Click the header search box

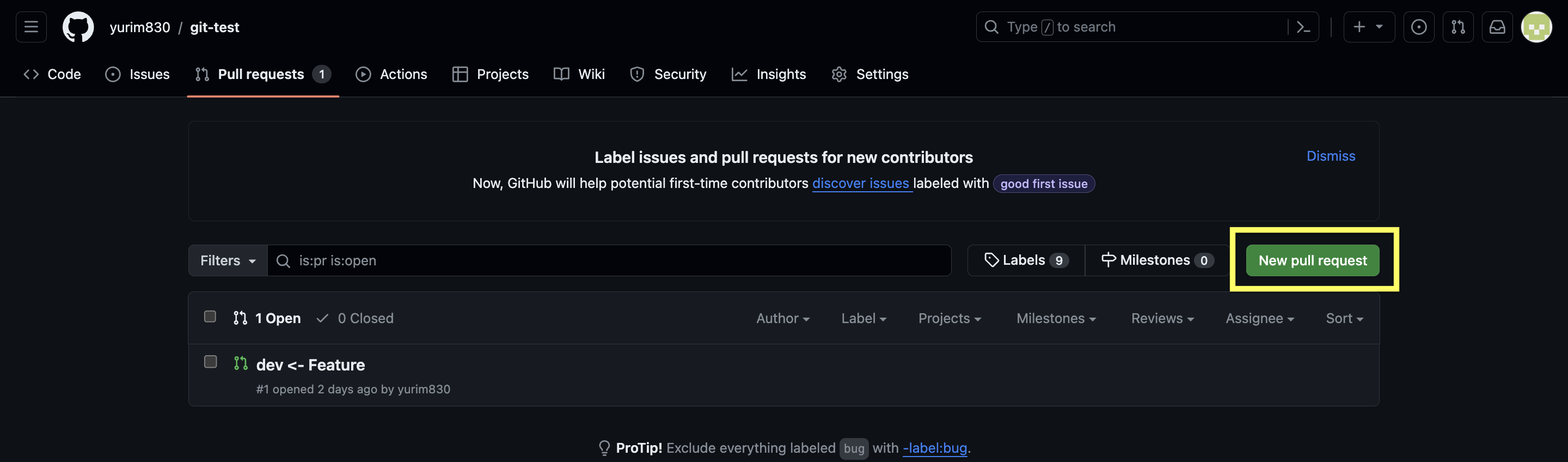coord(1147,27)
